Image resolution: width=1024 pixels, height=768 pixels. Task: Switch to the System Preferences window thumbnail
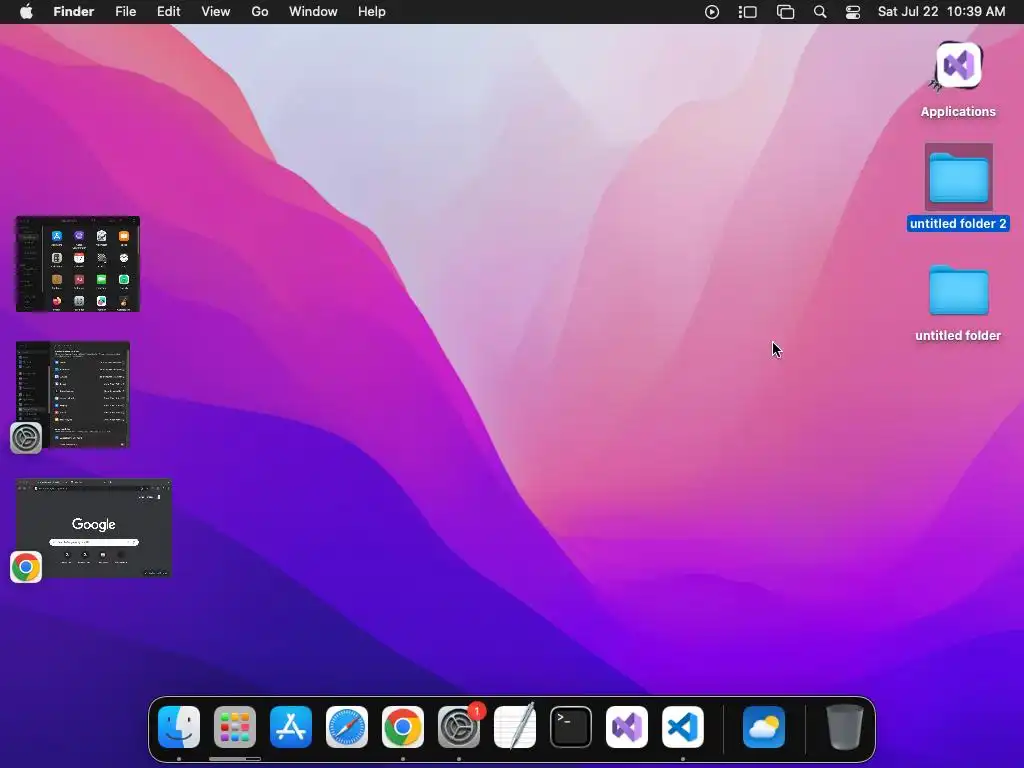(73, 394)
